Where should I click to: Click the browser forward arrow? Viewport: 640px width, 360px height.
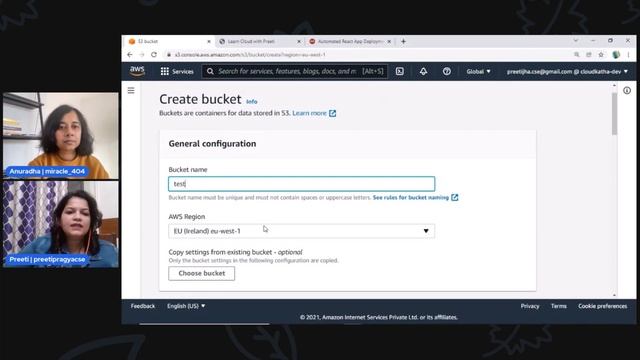click(x=142, y=55)
